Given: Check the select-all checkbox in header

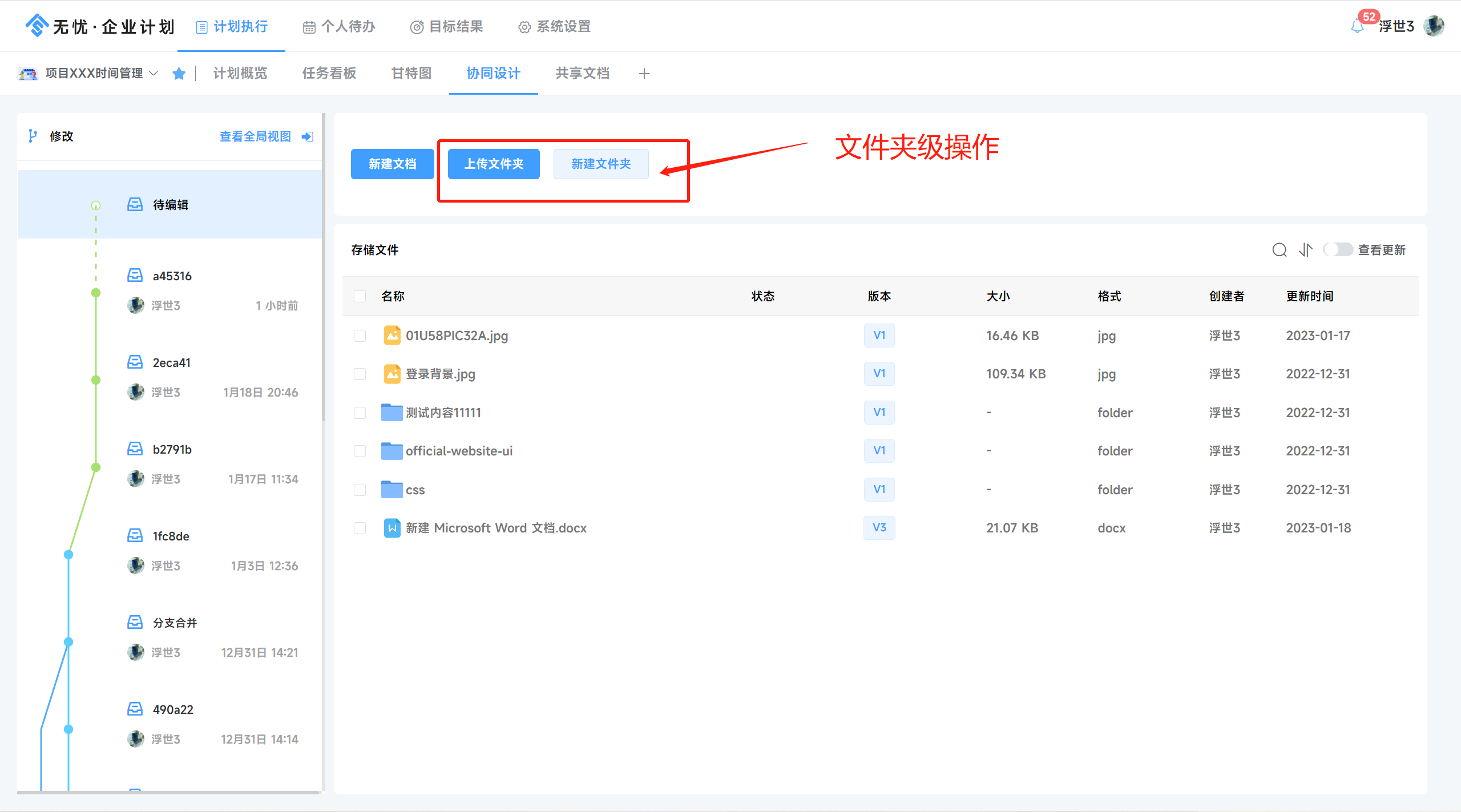Looking at the screenshot, I should 360,296.
